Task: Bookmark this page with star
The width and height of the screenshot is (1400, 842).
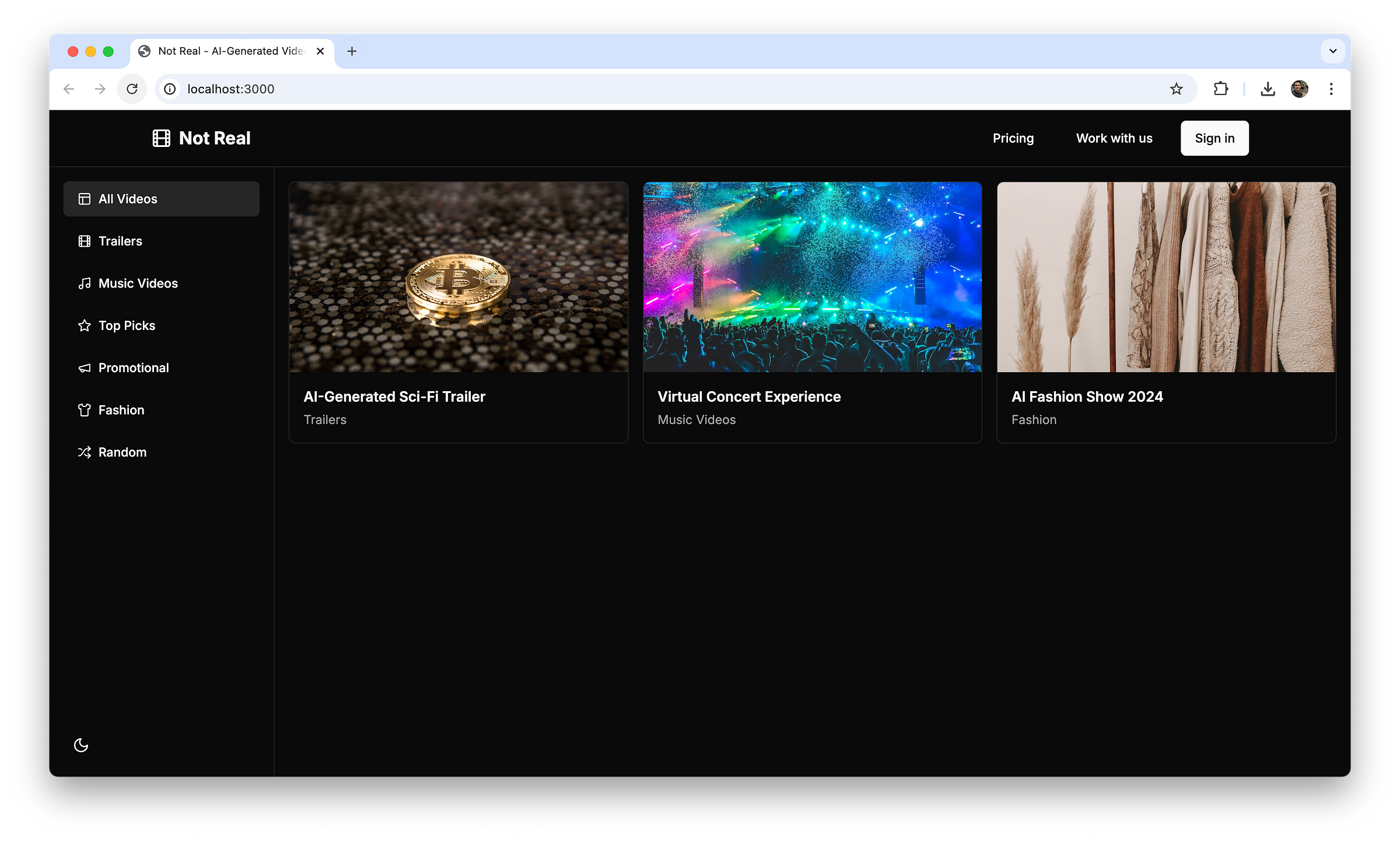Action: coord(1176,89)
